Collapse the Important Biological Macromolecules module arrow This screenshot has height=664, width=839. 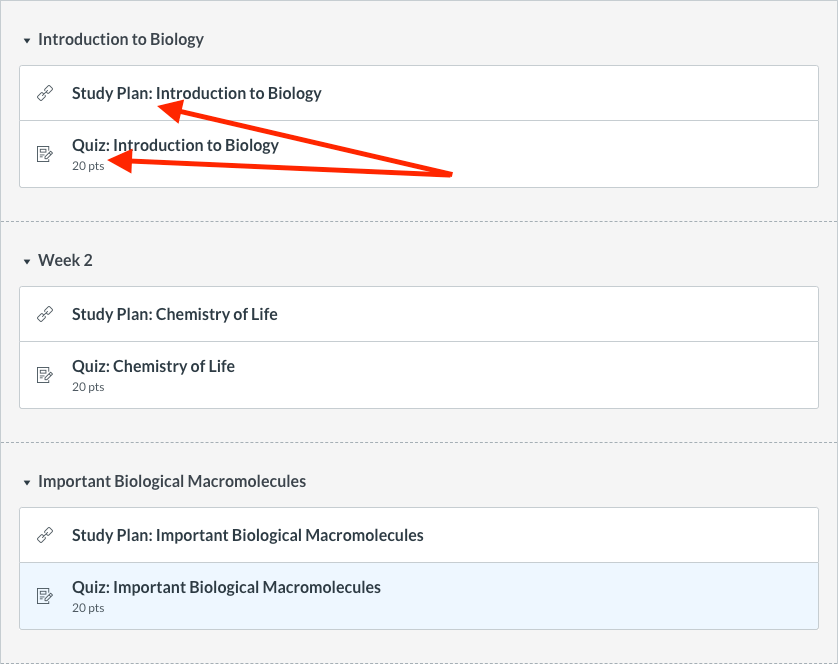pos(27,483)
